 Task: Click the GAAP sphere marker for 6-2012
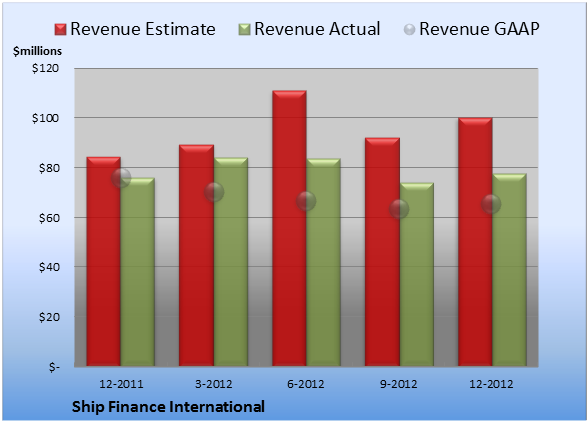point(306,201)
